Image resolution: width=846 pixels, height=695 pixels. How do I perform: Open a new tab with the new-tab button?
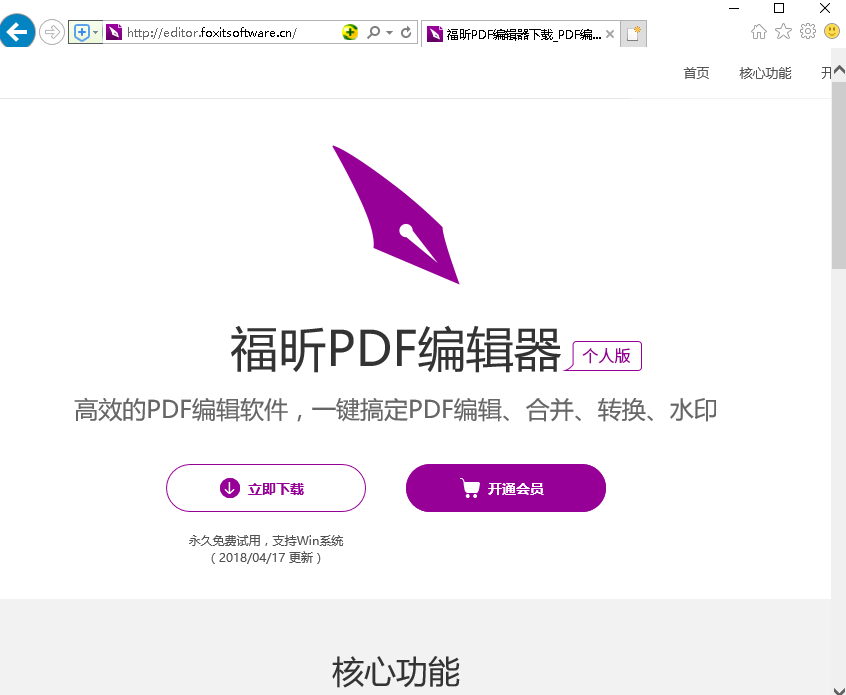(633, 34)
